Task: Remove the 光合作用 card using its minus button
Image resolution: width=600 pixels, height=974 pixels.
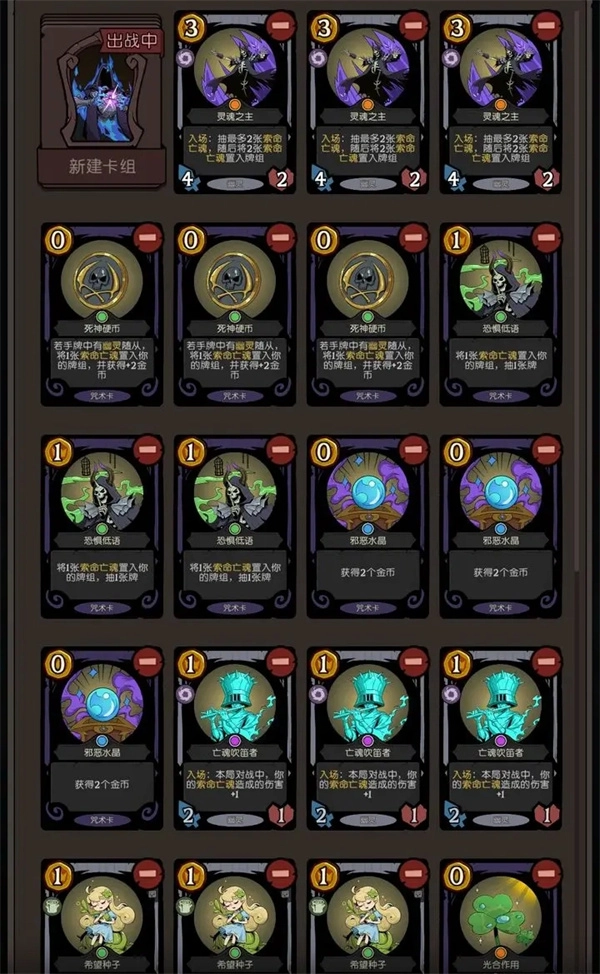Action: point(546,874)
